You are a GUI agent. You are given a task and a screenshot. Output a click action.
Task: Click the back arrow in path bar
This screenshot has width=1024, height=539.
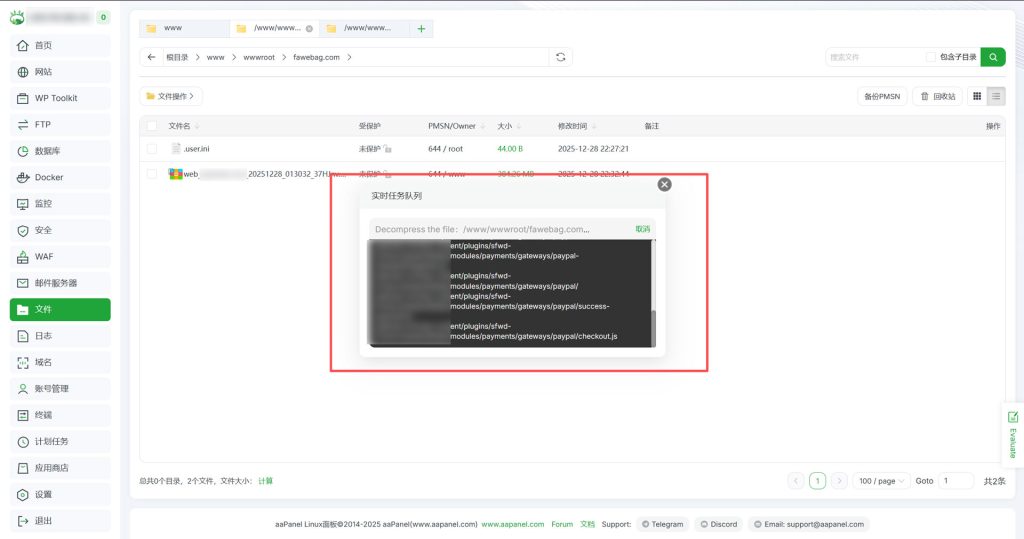[151, 57]
